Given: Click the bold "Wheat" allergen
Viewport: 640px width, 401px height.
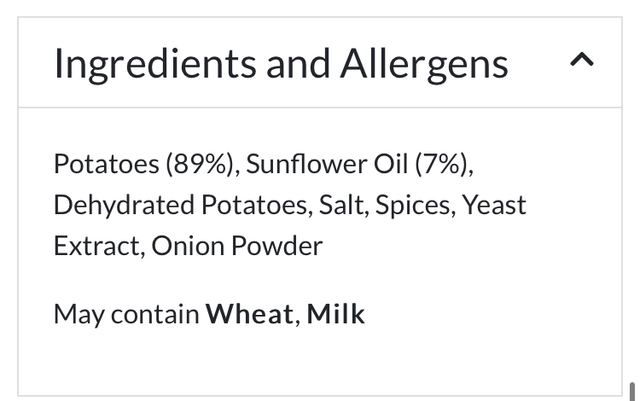Looking at the screenshot, I should (250, 314).
